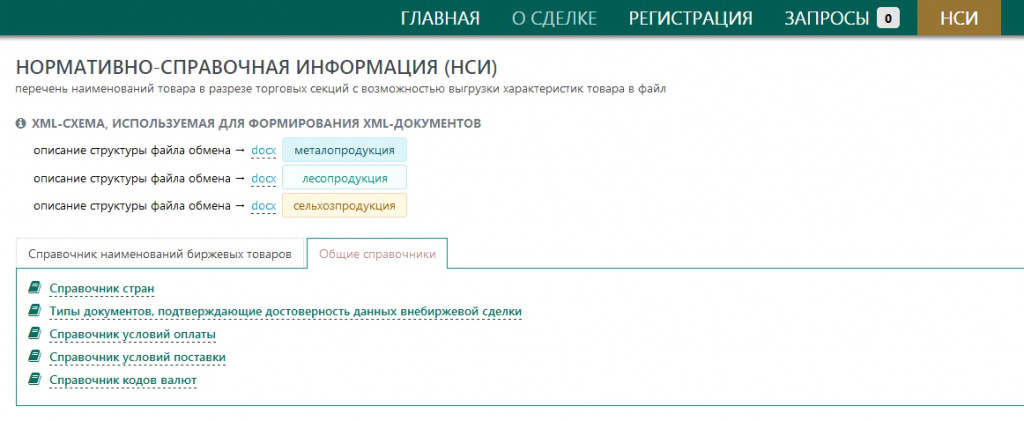Image resolution: width=1024 pixels, height=421 pixels.
Task: Go to О СДЕЛКЕ page
Action: [x=554, y=18]
